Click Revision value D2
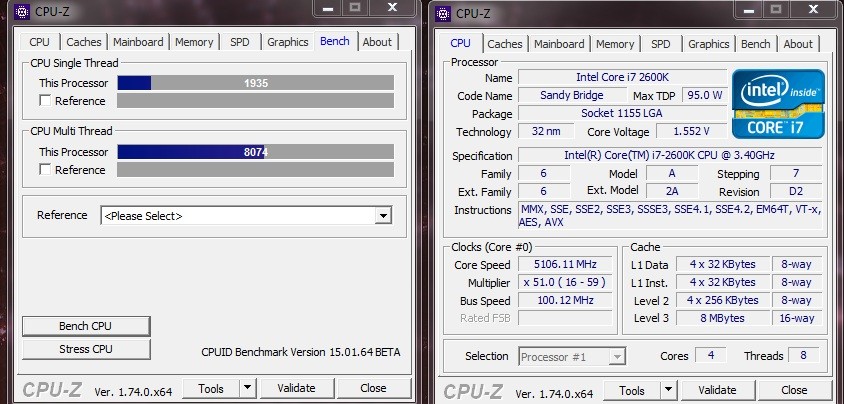This screenshot has height=404, width=844. 796,192
